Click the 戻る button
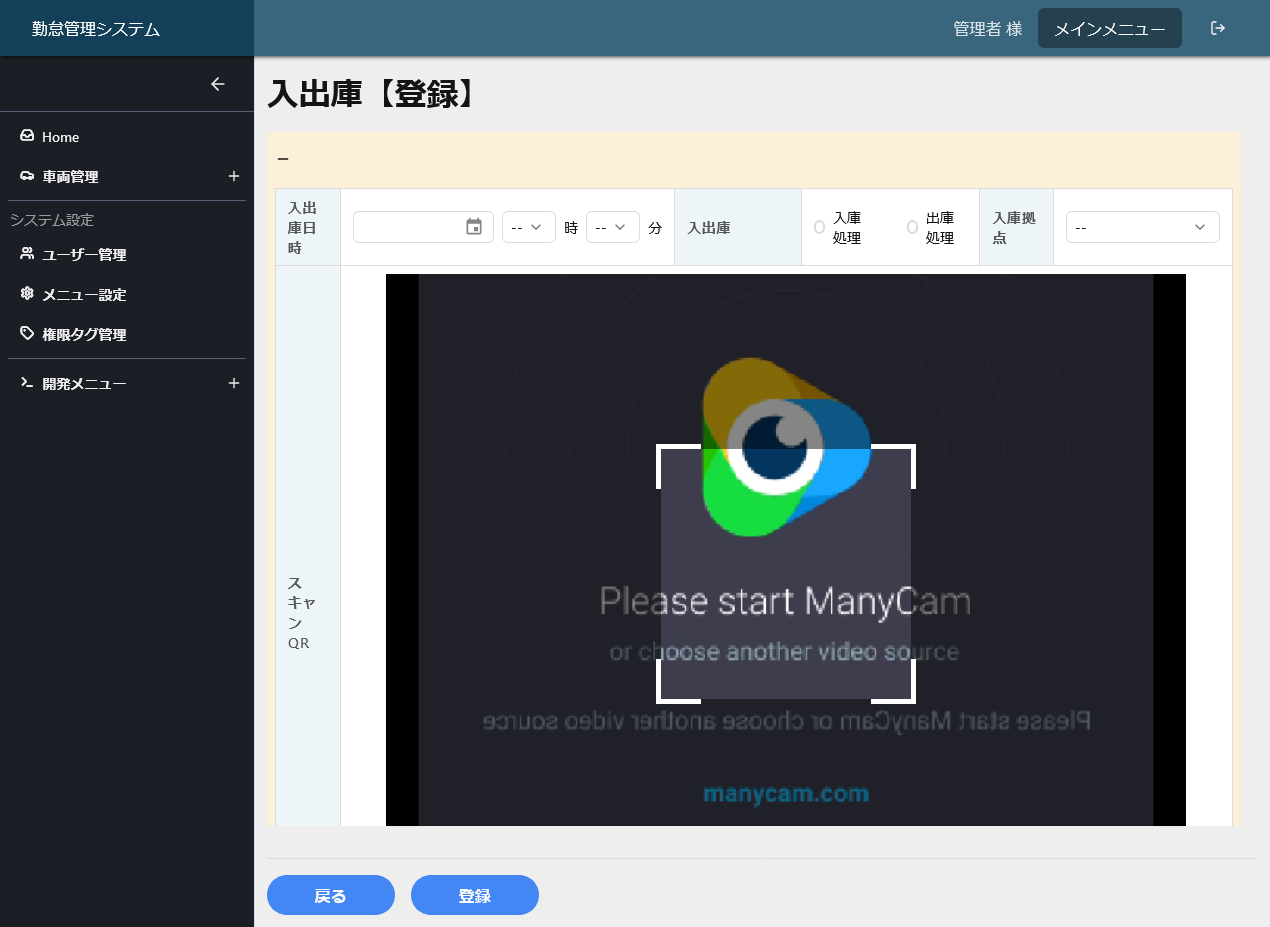This screenshot has height=927, width=1270. pos(331,895)
